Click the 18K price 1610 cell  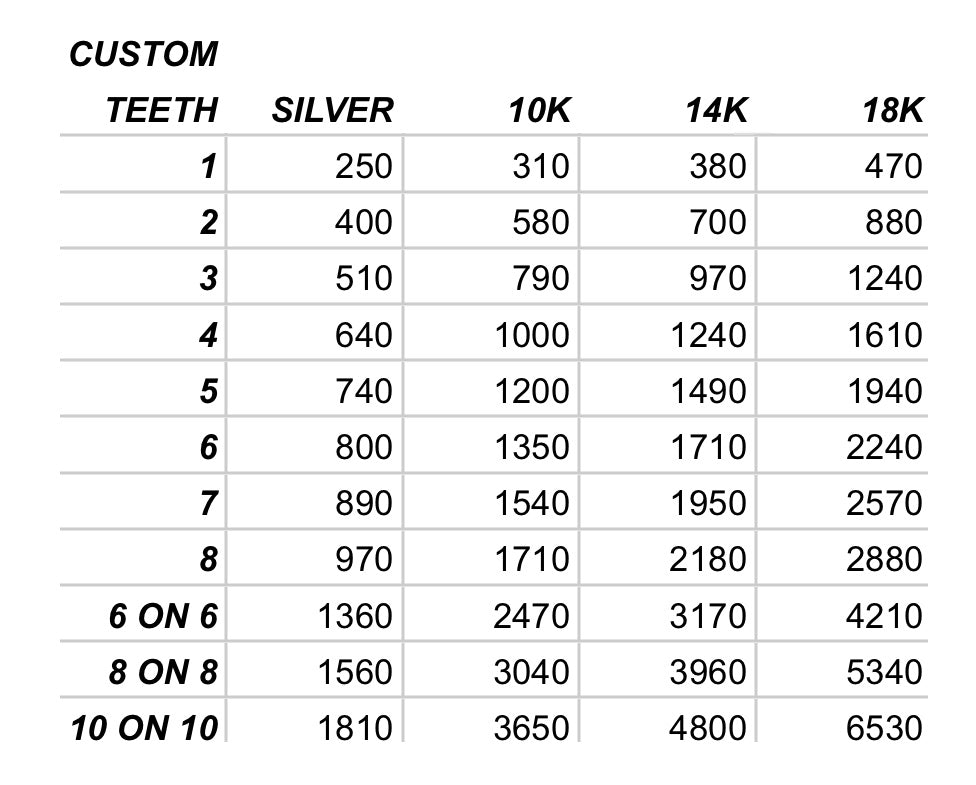[x=884, y=334]
